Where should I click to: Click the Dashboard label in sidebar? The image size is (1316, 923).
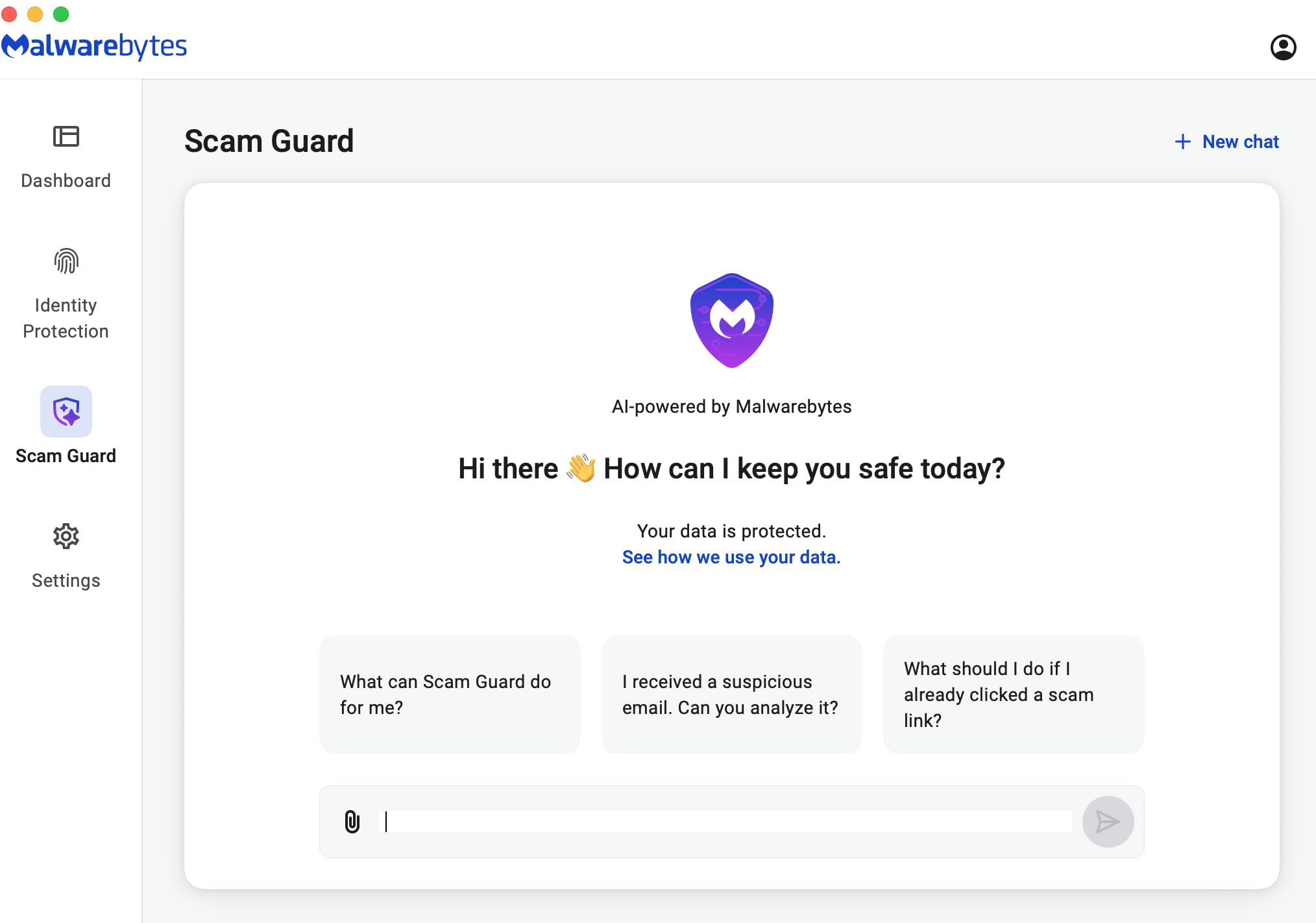[x=66, y=180]
